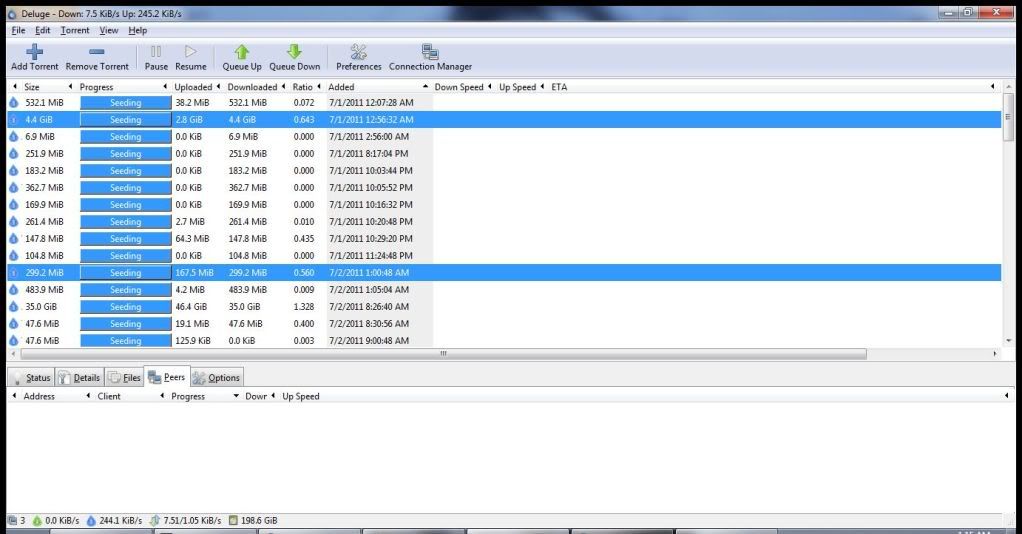Open the Torrent menu

pos(75,30)
